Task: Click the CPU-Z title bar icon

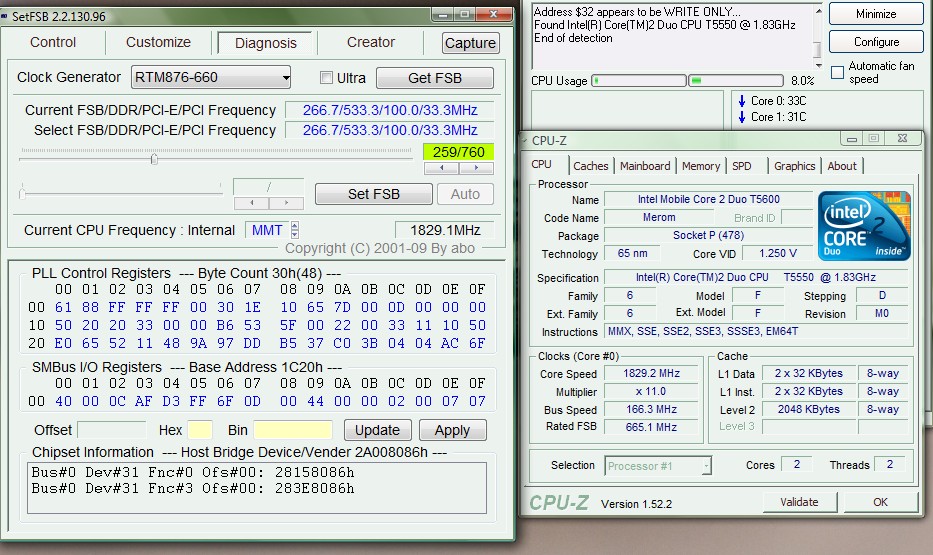Action: click(524, 140)
